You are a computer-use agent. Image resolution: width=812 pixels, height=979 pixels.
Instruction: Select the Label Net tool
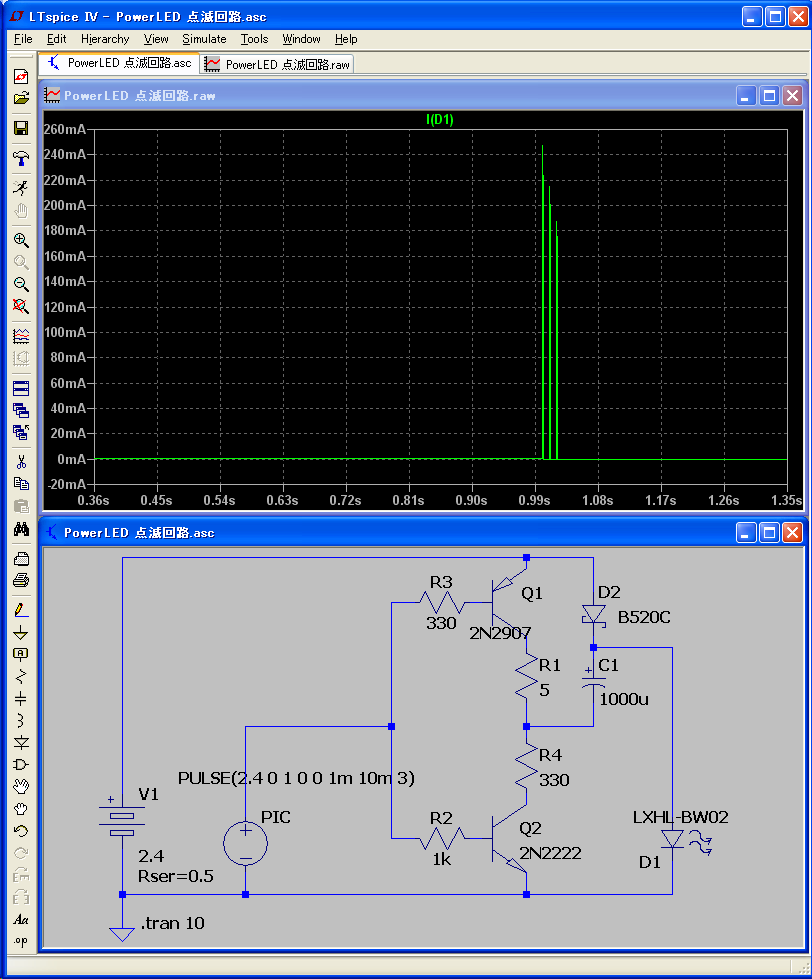[21, 655]
